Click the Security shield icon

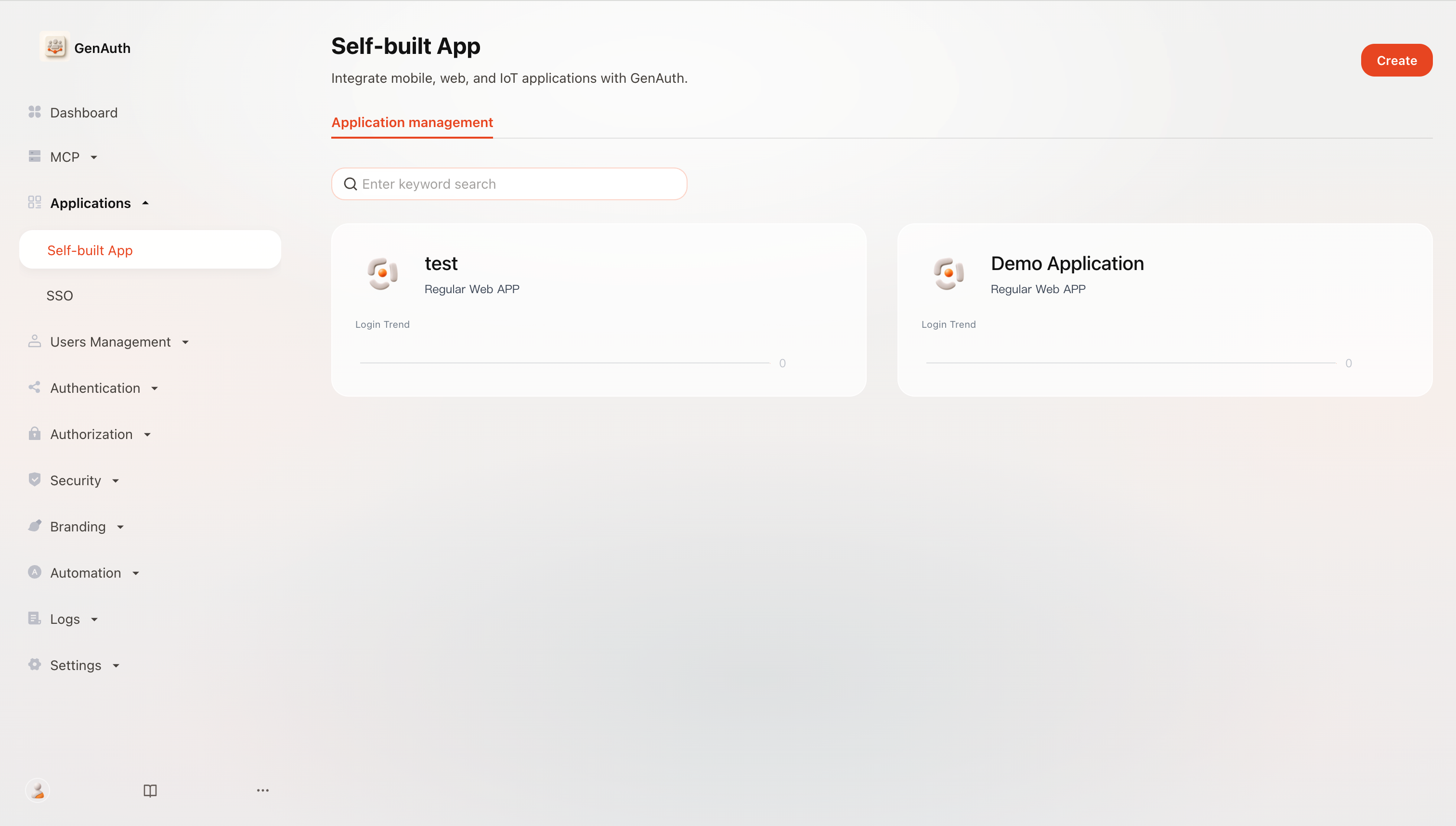click(x=35, y=479)
